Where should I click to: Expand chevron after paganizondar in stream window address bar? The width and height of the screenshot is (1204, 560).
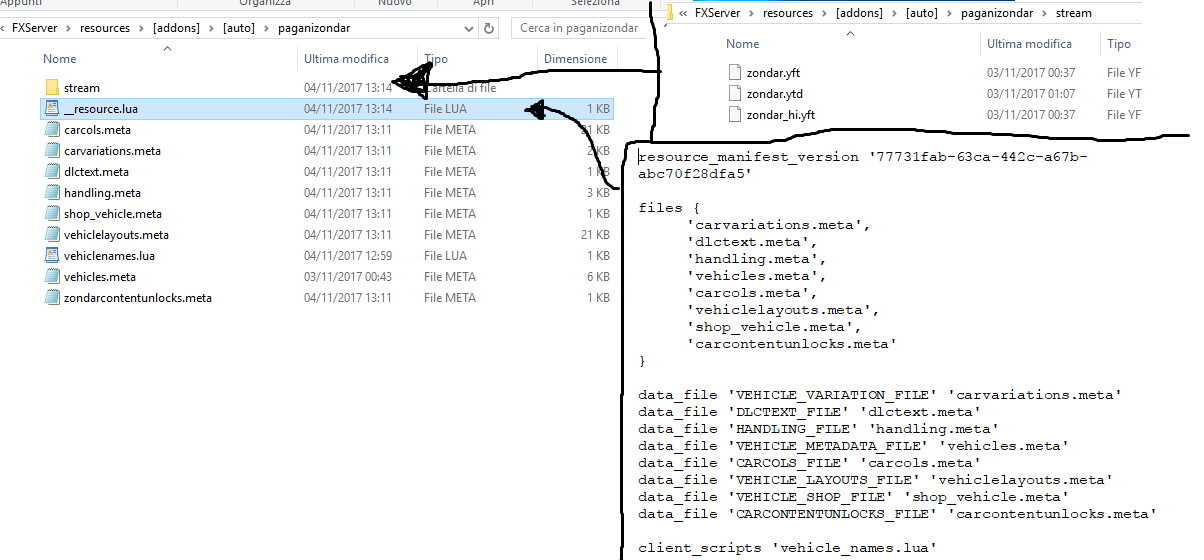pos(1046,13)
